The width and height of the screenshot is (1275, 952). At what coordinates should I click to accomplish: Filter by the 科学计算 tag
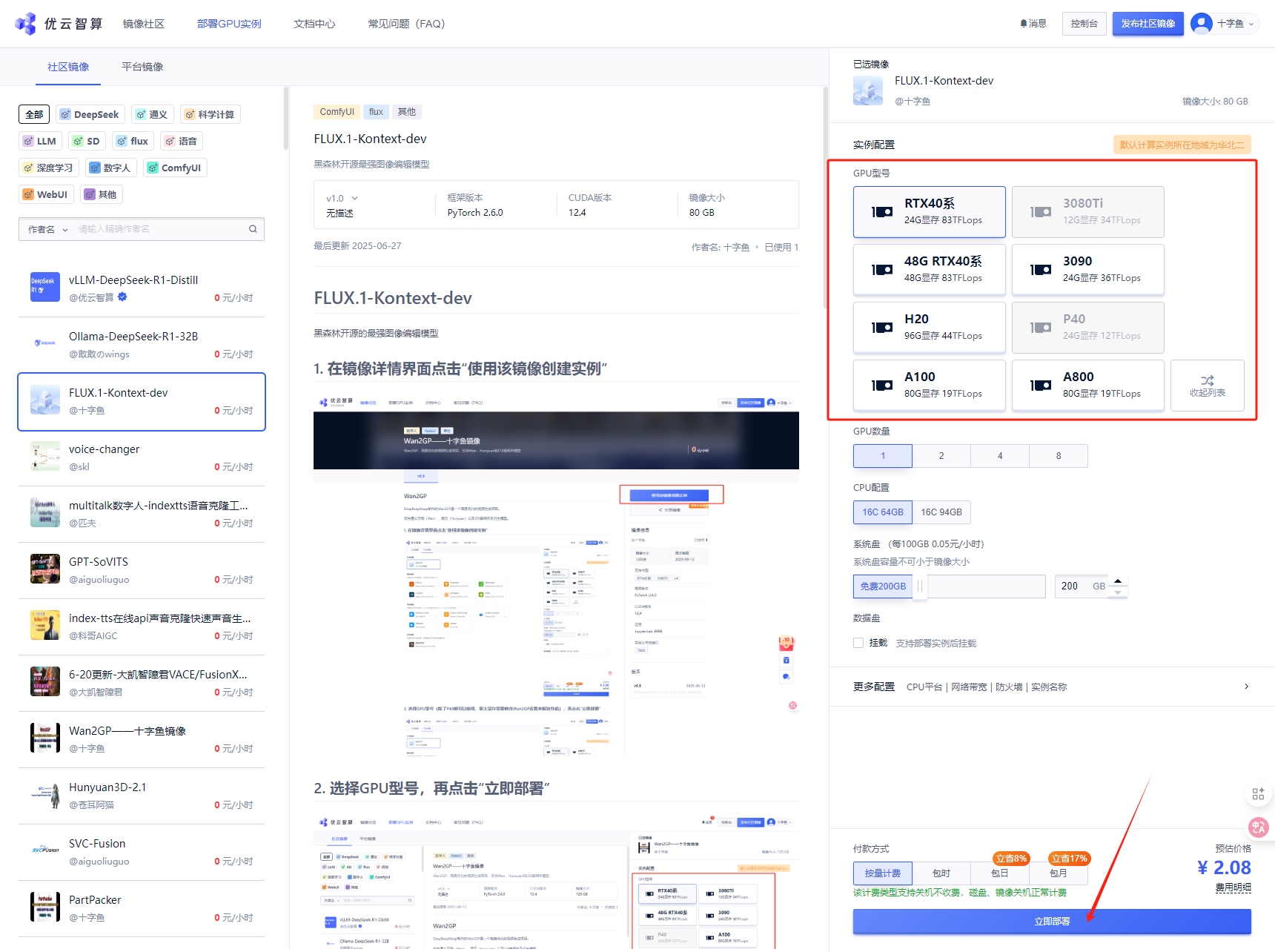pyautogui.click(x=210, y=114)
